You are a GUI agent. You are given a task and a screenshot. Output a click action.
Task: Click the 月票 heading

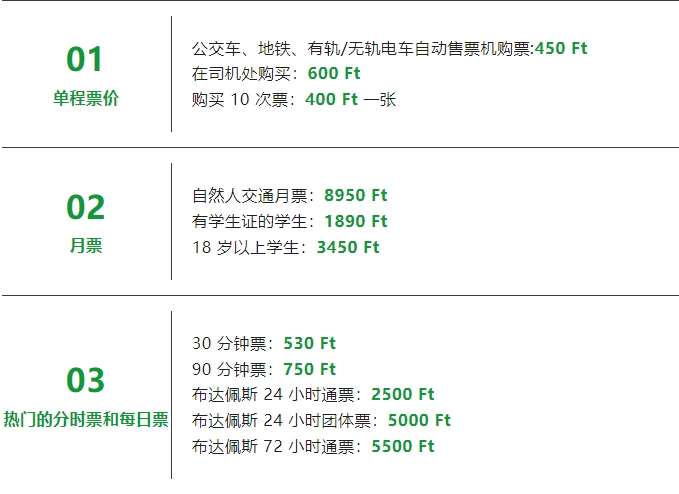point(86,246)
